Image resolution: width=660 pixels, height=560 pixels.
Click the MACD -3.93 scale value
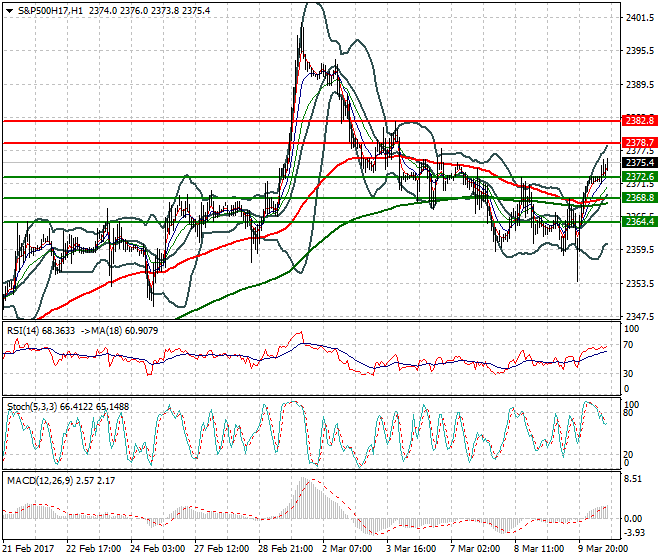tap(634, 533)
